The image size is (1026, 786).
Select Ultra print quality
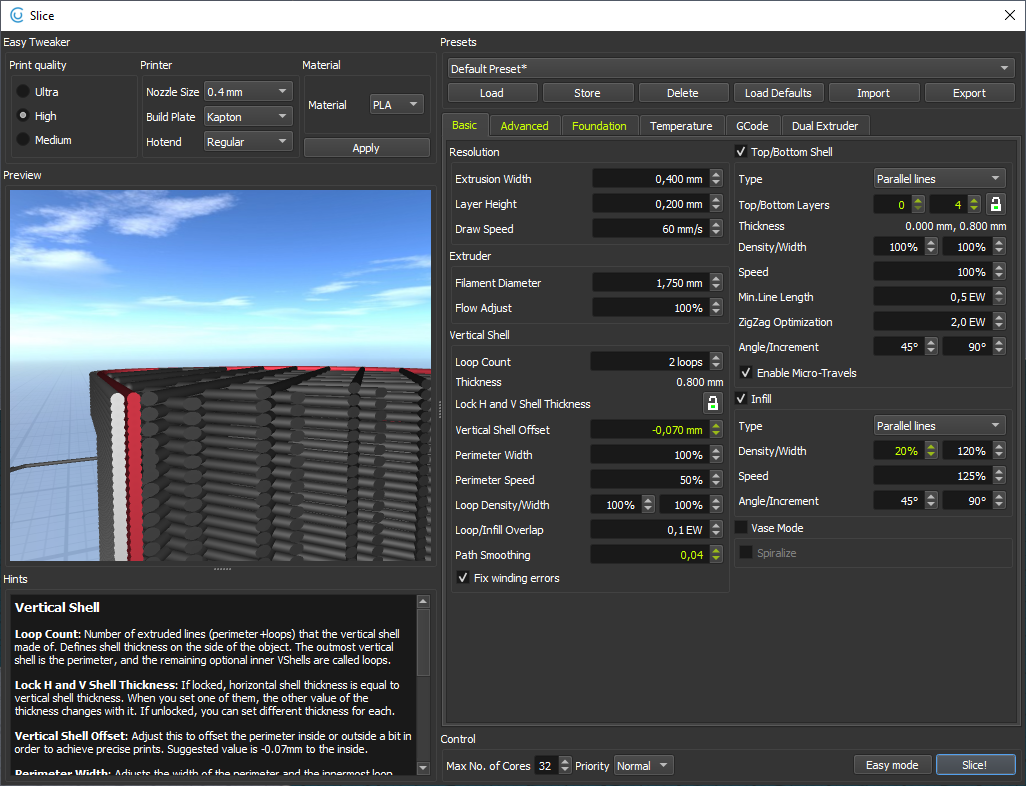(x=23, y=92)
